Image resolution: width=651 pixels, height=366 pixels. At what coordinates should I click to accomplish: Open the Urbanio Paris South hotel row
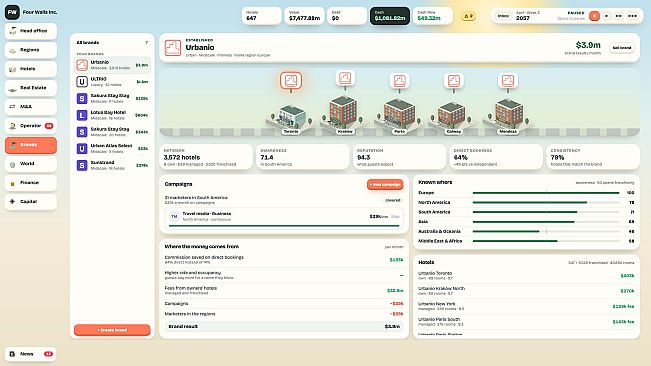526,322
